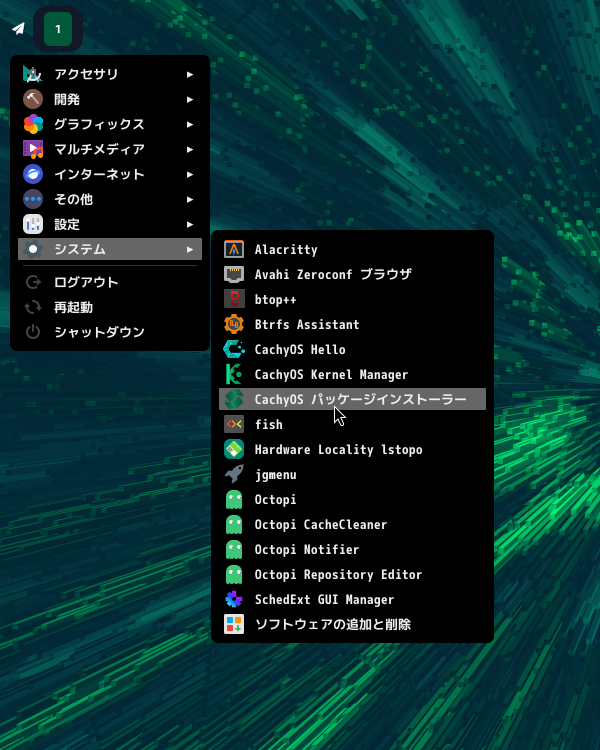Choose ログアウト to log out
Image resolution: width=600 pixels, height=750 pixels.
(x=86, y=282)
